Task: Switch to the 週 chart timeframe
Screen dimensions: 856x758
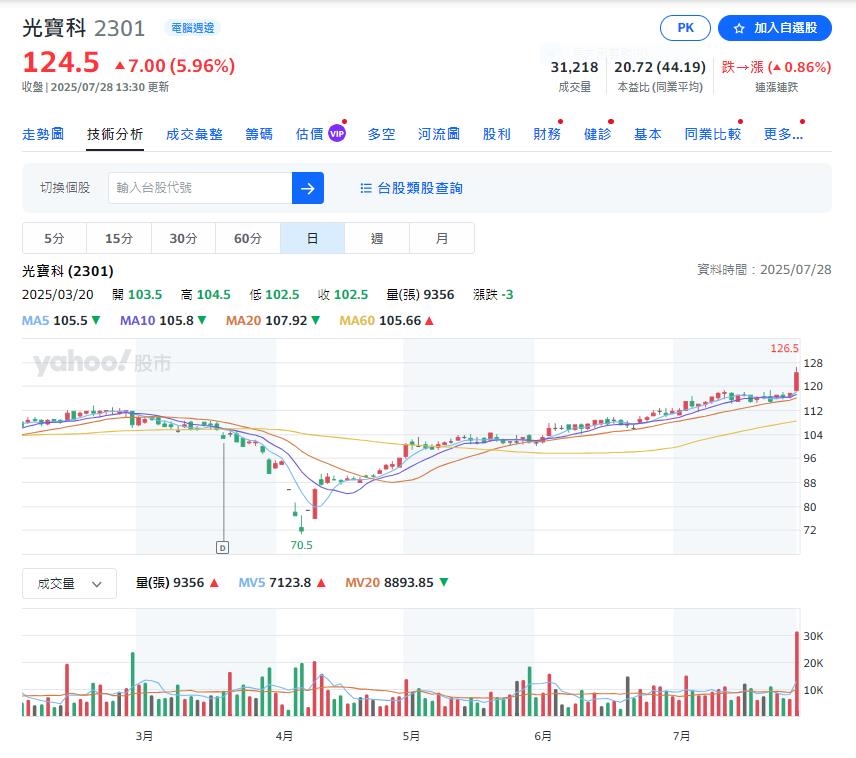Action: tap(377, 238)
